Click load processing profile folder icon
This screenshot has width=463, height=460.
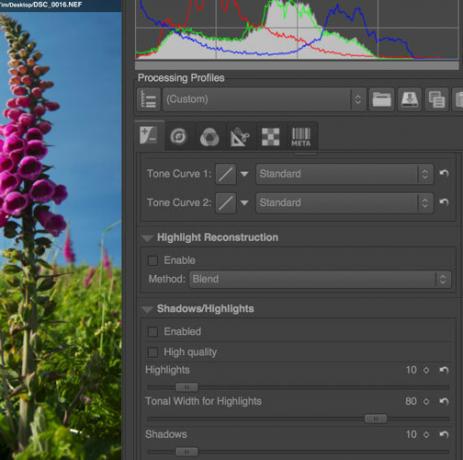[381, 99]
